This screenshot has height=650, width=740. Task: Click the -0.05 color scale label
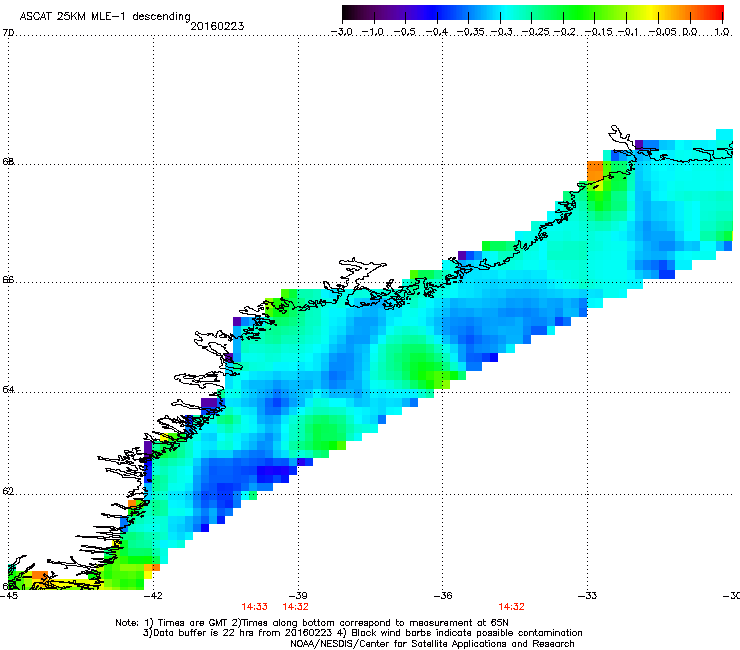point(663,32)
